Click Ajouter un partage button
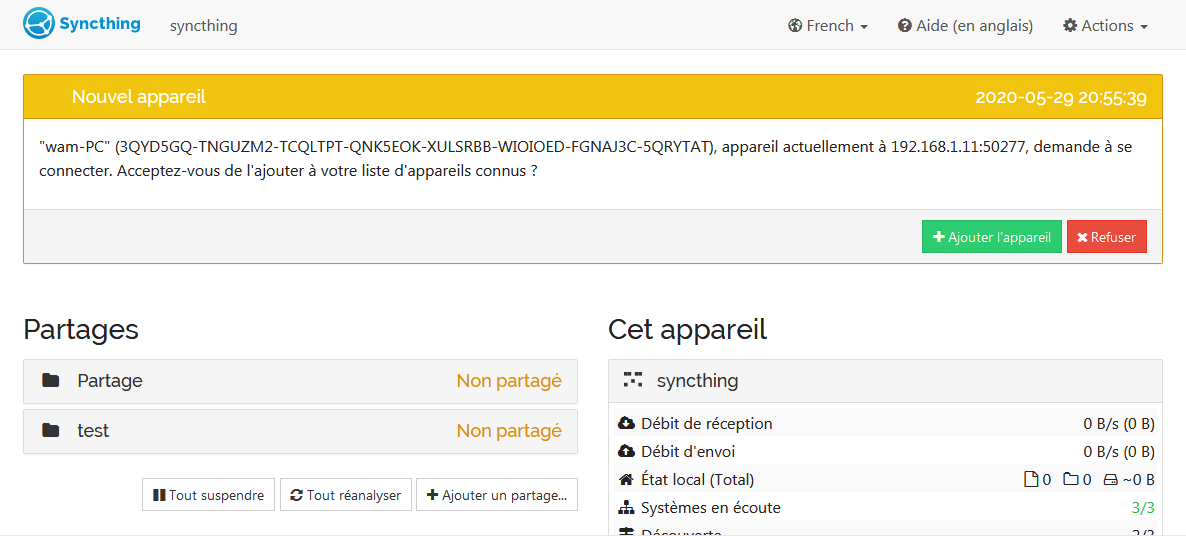The width and height of the screenshot is (1186, 536). coord(496,495)
